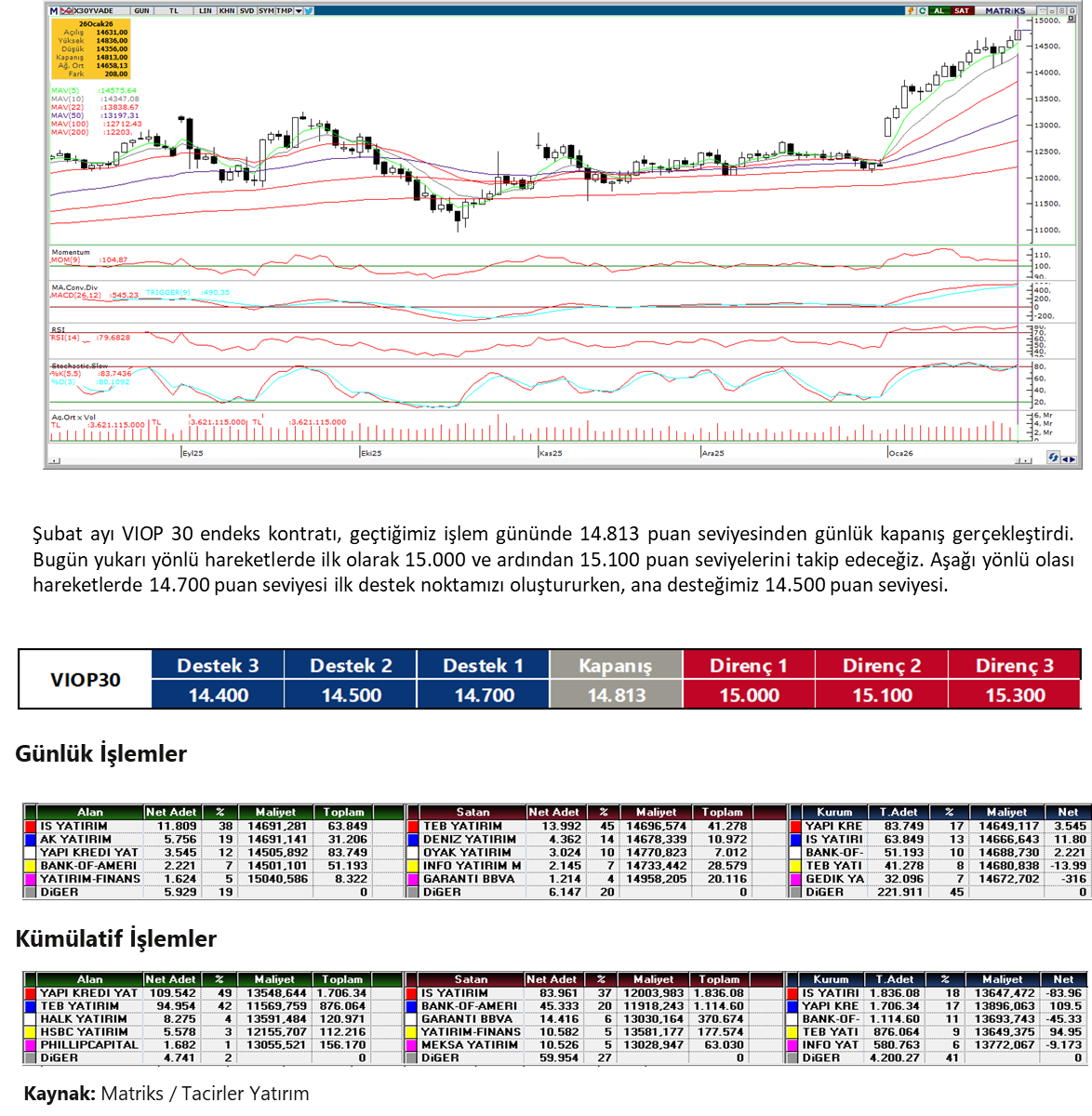Toggle LIN linear scale mode

[203, 11]
